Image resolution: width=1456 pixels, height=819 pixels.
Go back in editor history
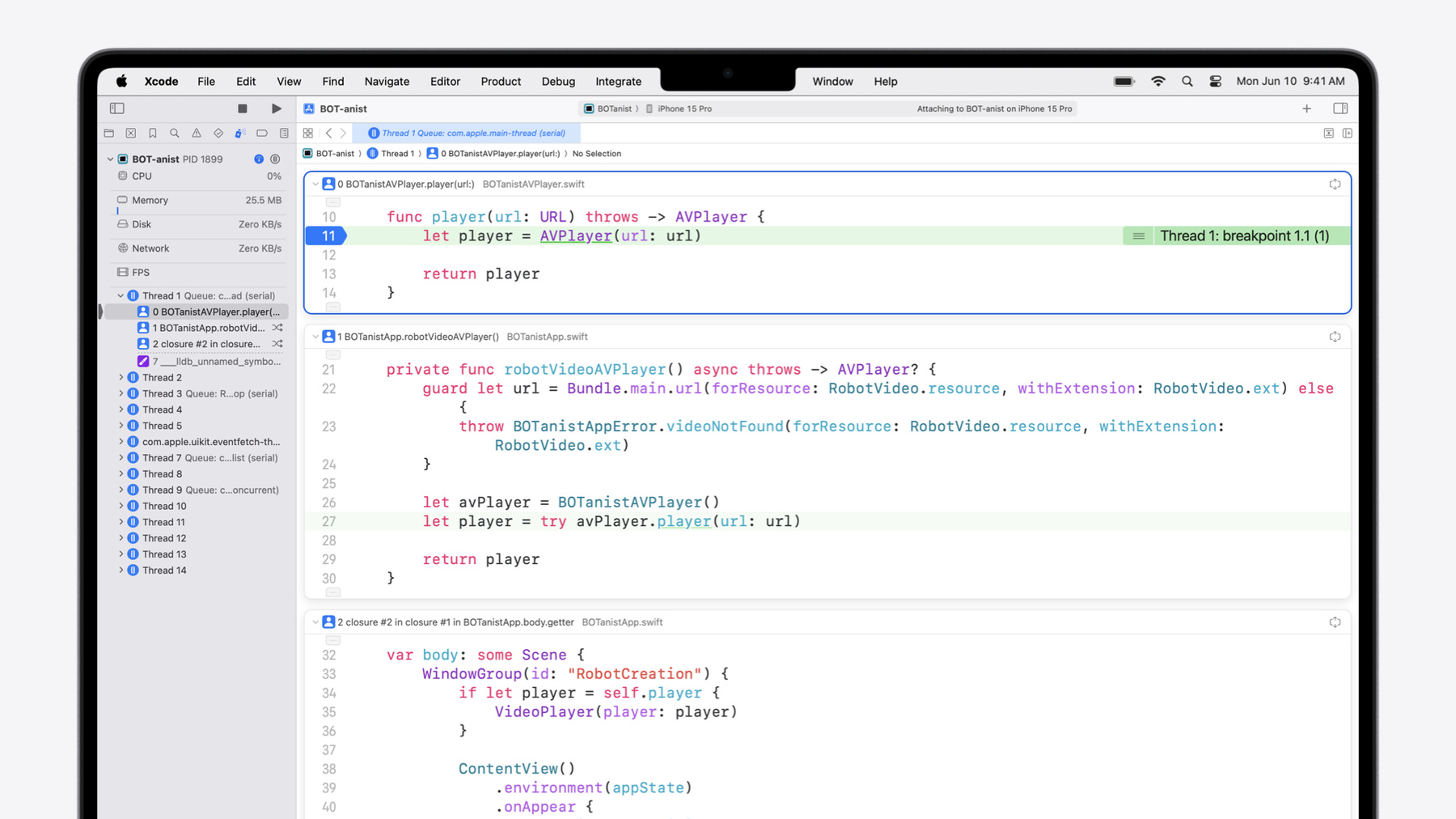click(x=328, y=134)
